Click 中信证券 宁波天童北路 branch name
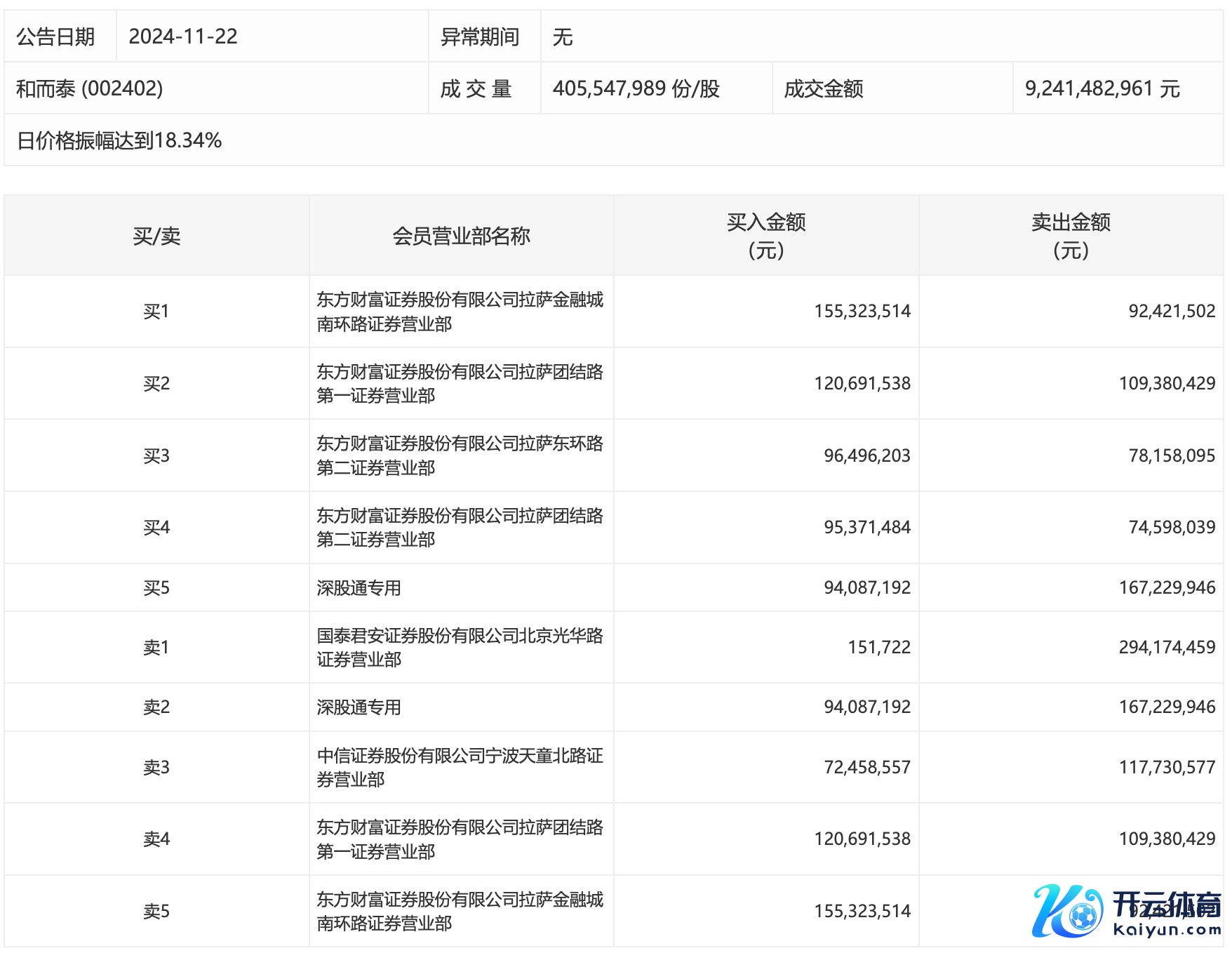 [x=460, y=767]
